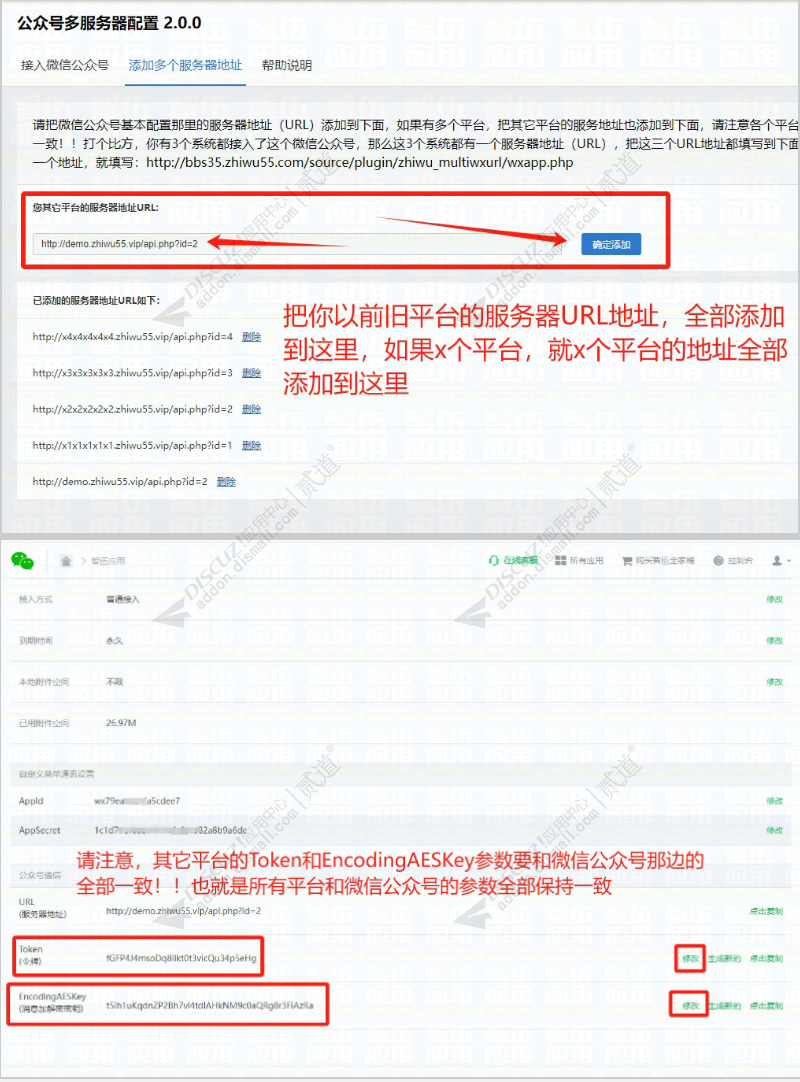800x1082 pixels.
Task: Generate a new EncodingAESKey via 生成新的
Action: click(x=724, y=1006)
